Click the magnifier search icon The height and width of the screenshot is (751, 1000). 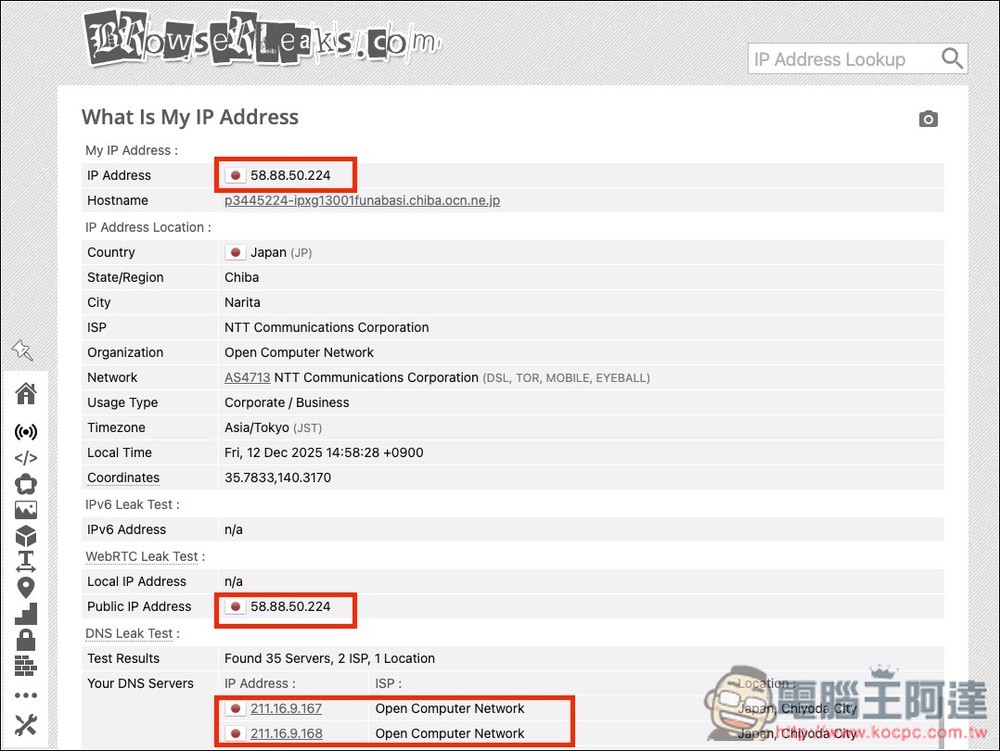pos(952,59)
